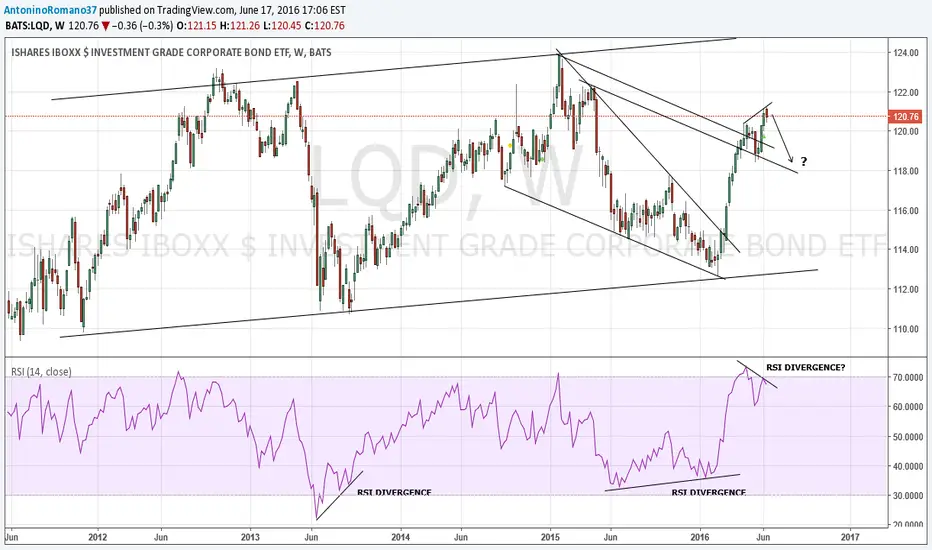Click the red down-triangle change indicator
The height and width of the screenshot is (550, 932).
click(105, 26)
